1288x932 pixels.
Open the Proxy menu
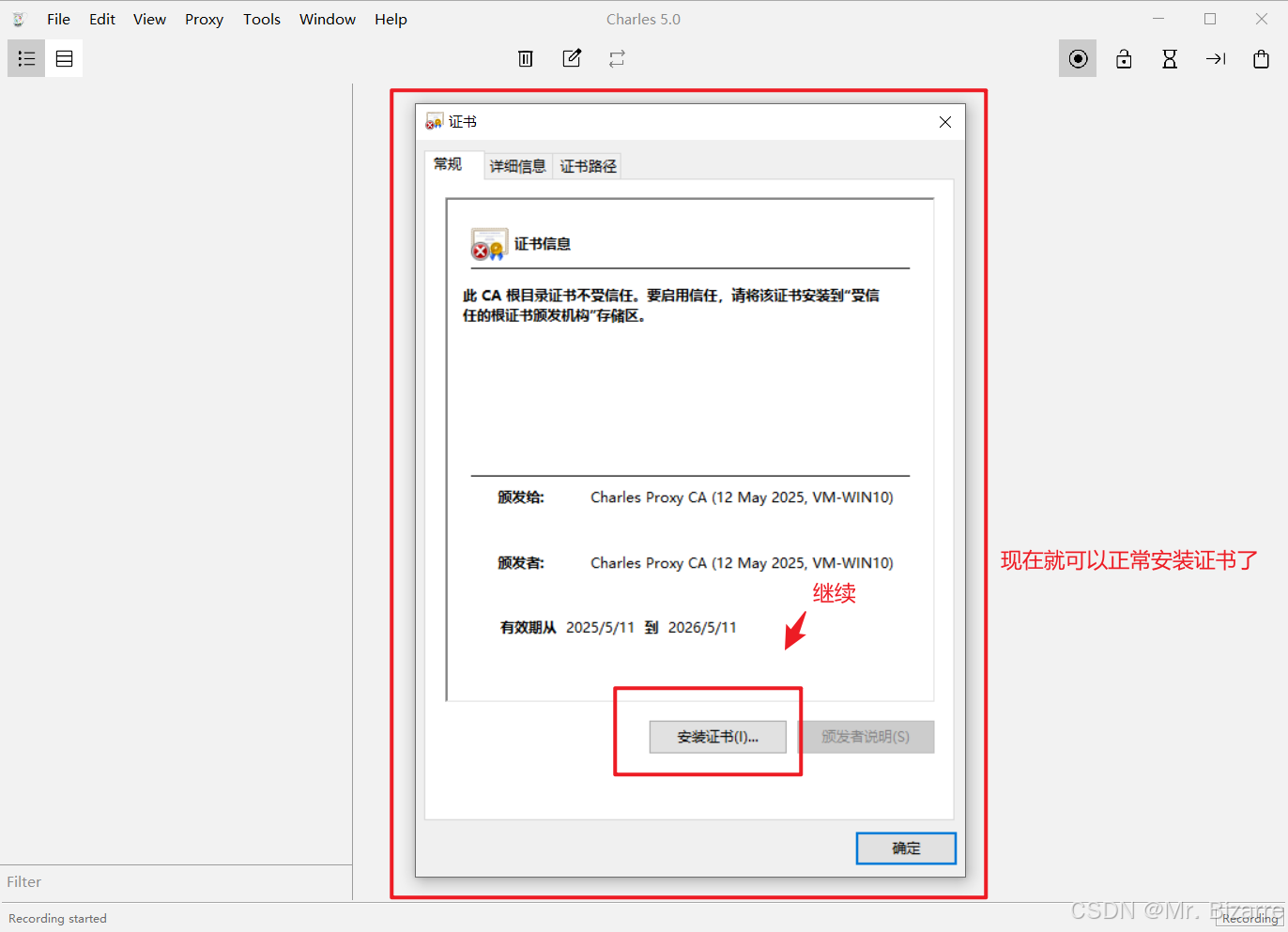click(204, 19)
